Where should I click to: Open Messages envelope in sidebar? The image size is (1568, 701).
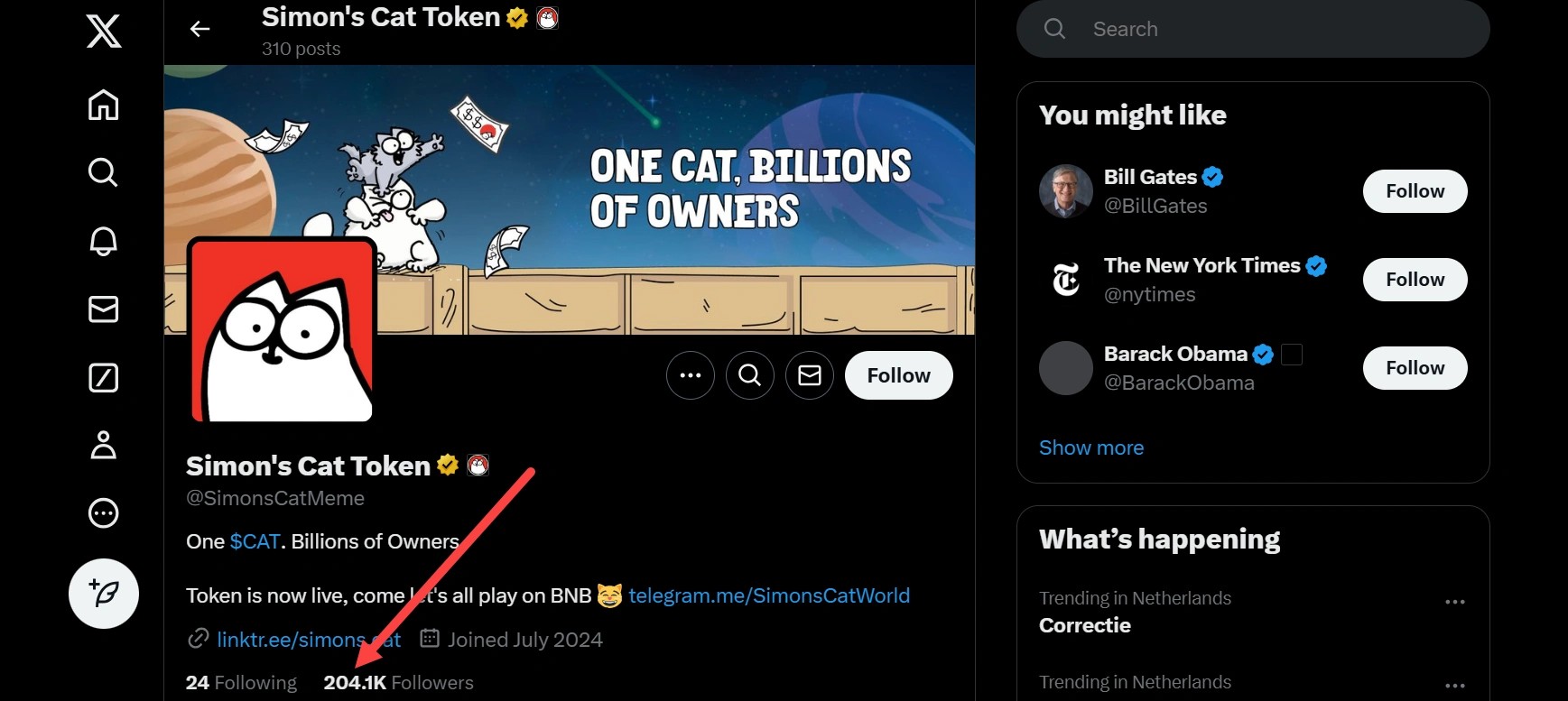point(104,309)
